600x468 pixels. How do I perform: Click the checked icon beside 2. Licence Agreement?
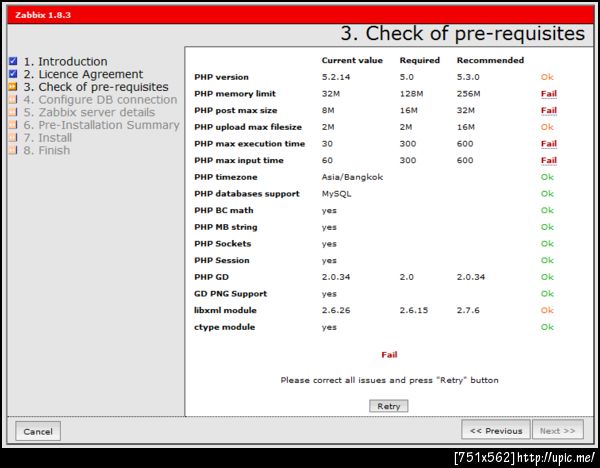coord(13,73)
